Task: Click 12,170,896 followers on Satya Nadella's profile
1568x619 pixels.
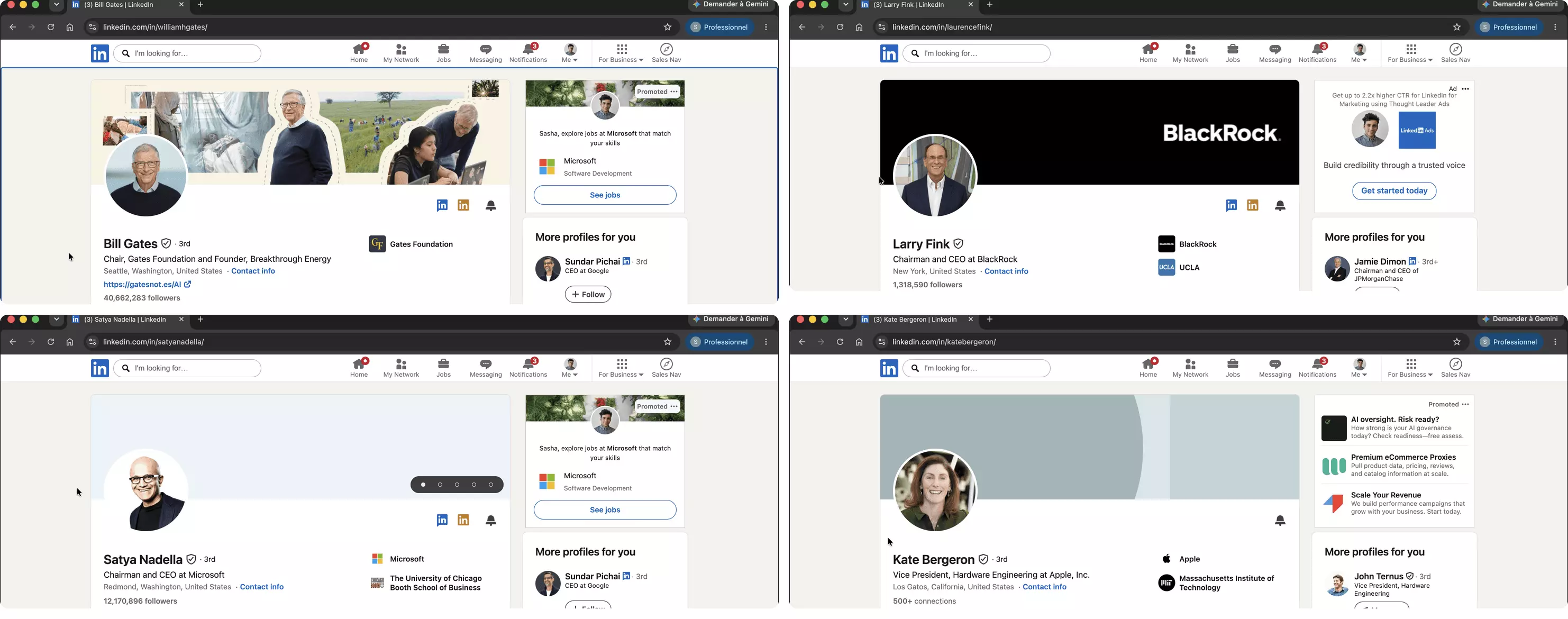Action: pos(140,600)
